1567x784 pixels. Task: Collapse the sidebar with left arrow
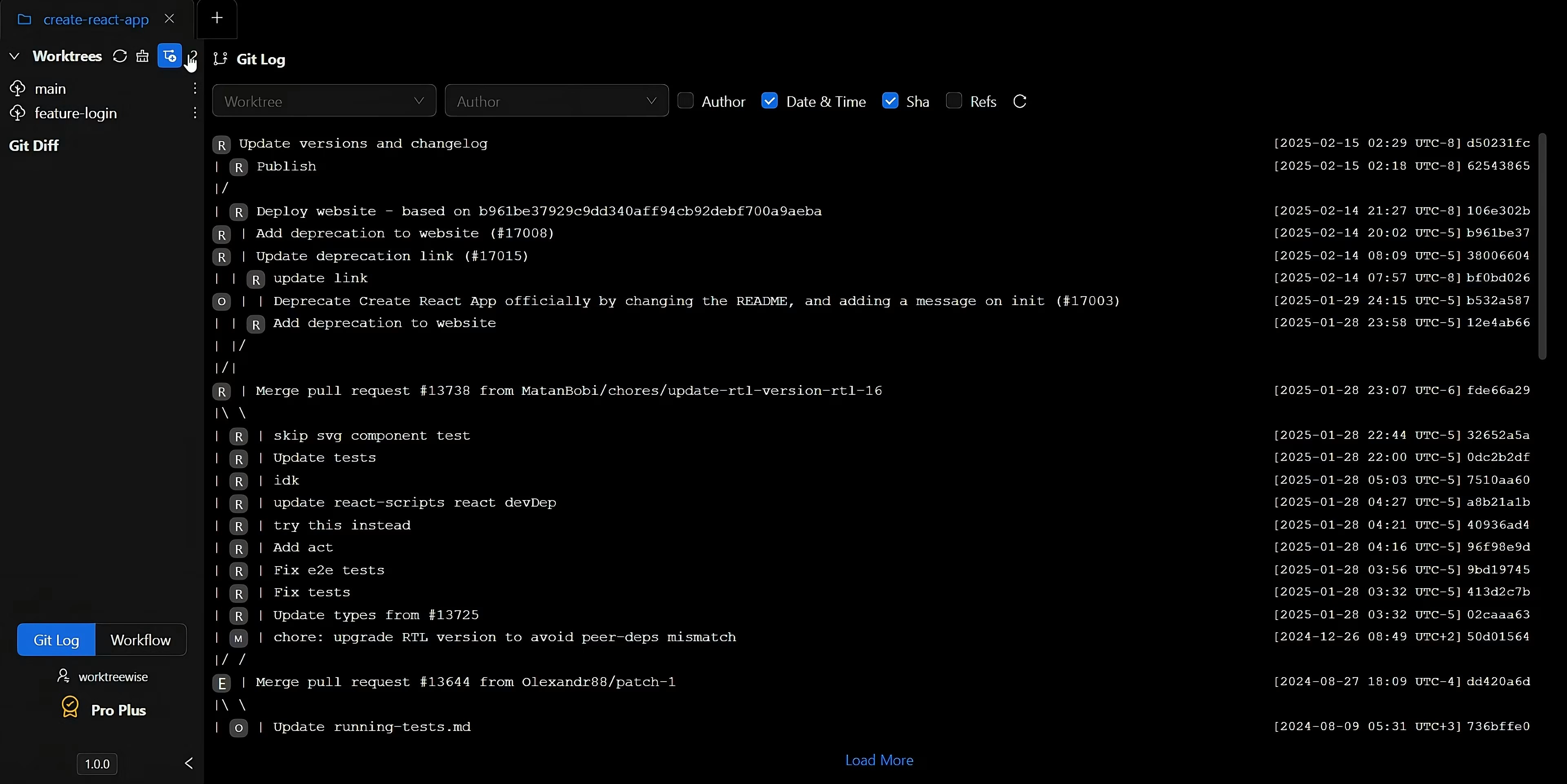click(x=189, y=763)
